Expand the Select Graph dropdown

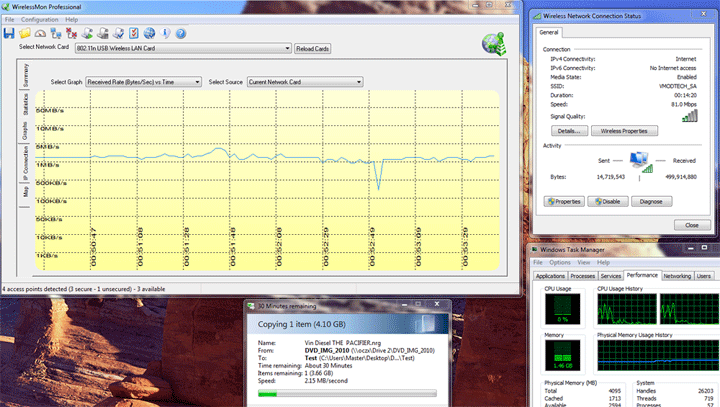click(x=197, y=82)
